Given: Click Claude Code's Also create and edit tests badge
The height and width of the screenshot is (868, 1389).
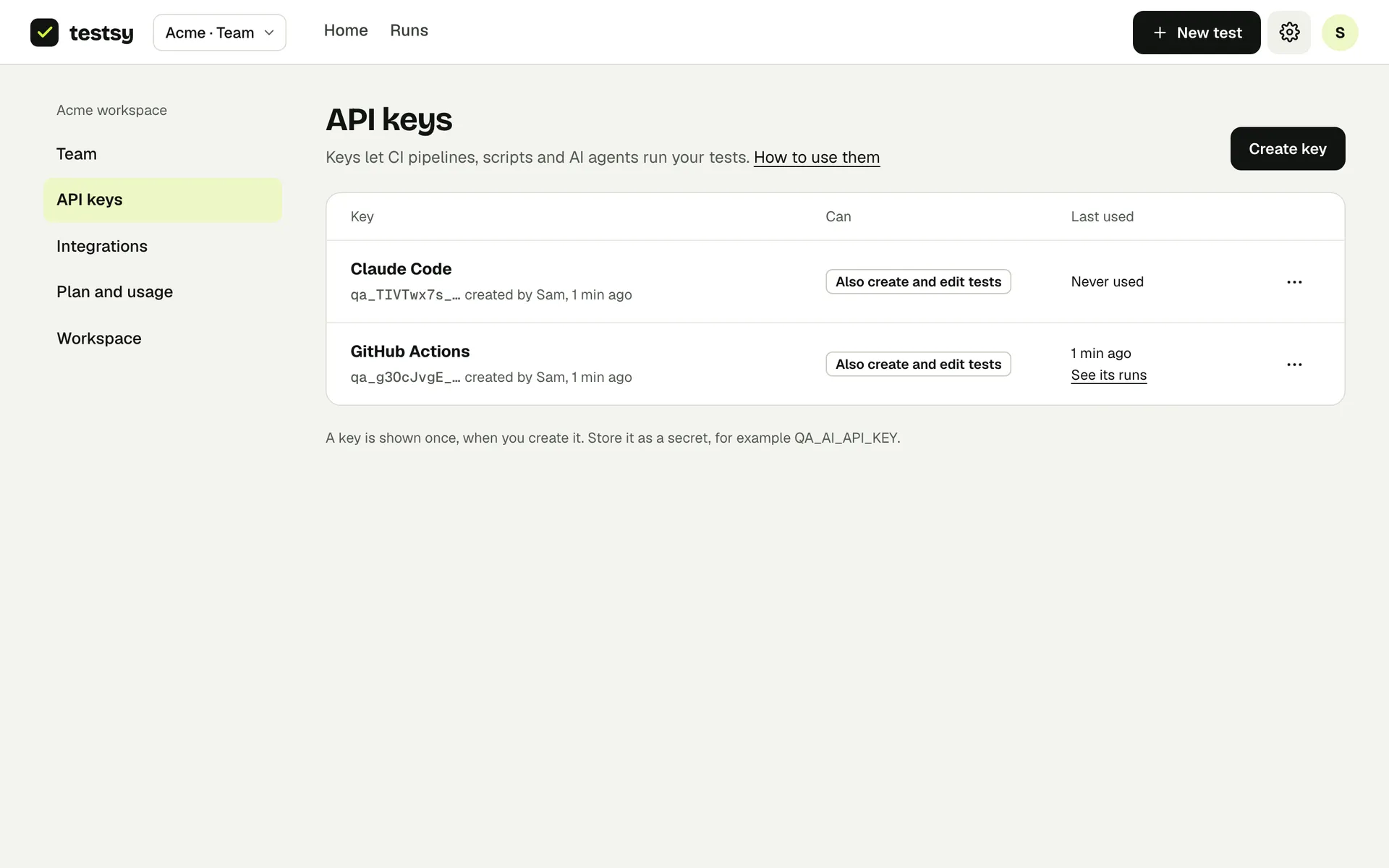Looking at the screenshot, I should 918,282.
